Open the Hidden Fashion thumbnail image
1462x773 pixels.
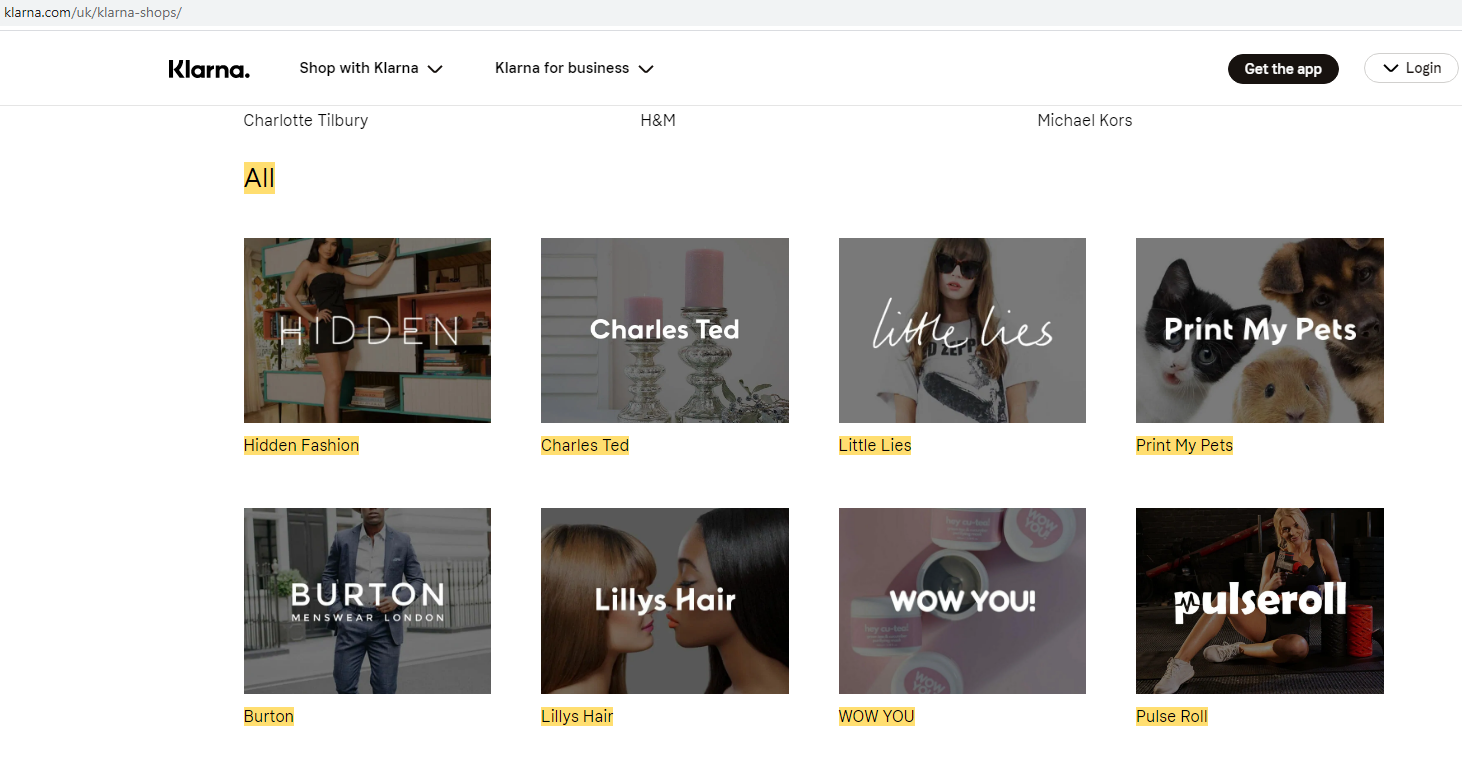click(x=367, y=330)
